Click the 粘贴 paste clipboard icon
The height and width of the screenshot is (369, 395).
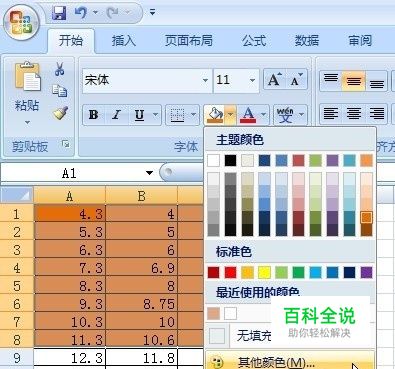(27, 77)
